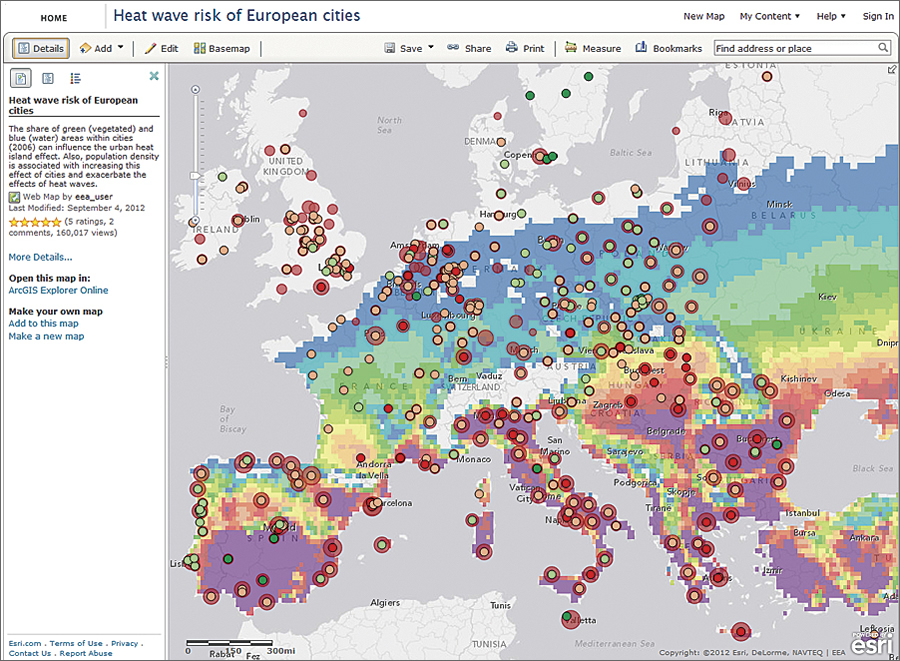Viewport: 900px width, 661px height.
Task: Open Terms of Use link
Action: [x=76, y=643]
